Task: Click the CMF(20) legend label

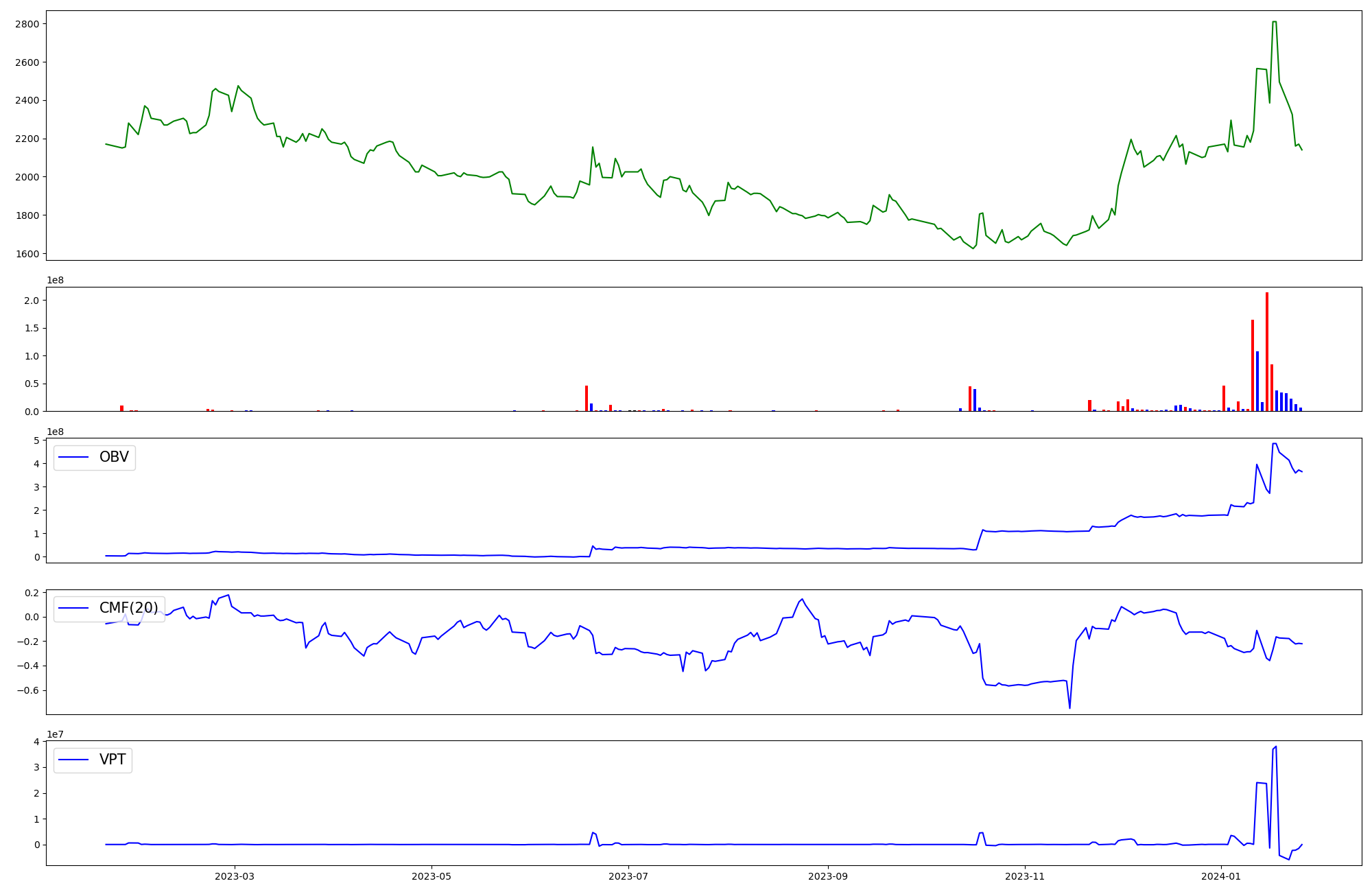Action: [128, 608]
